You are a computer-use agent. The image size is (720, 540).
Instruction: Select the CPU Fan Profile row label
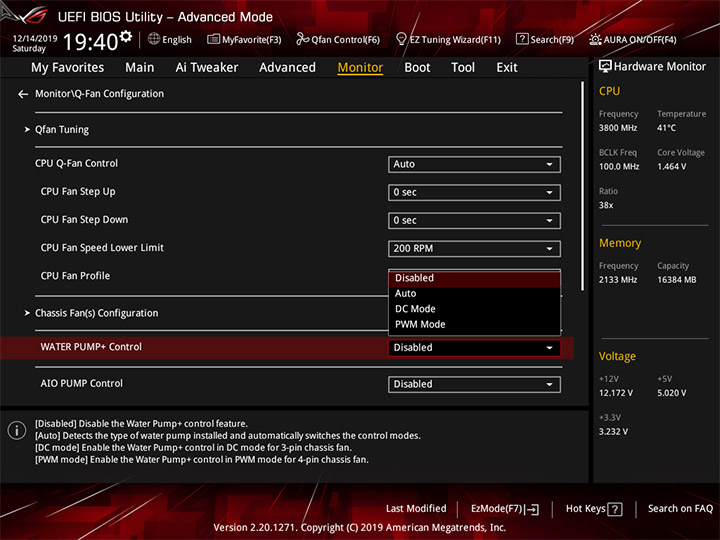[x=75, y=276]
